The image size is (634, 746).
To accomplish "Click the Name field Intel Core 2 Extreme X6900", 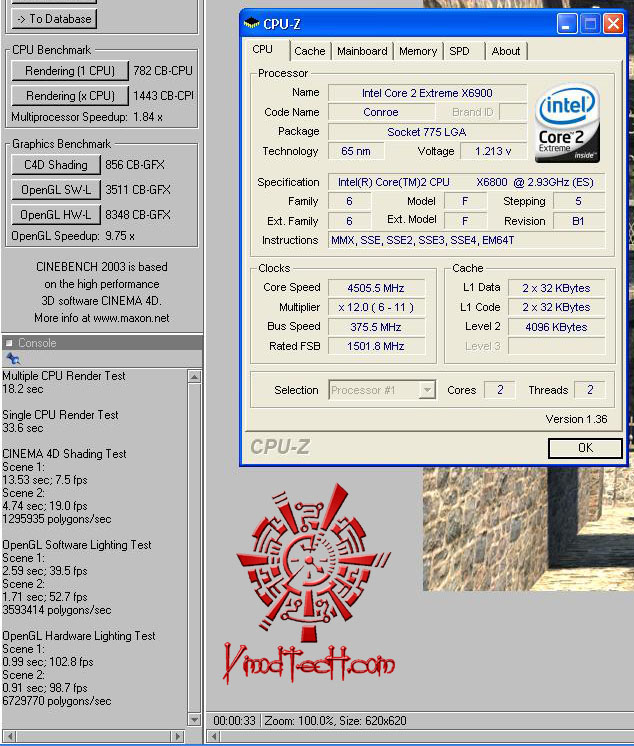I will coord(427,93).
